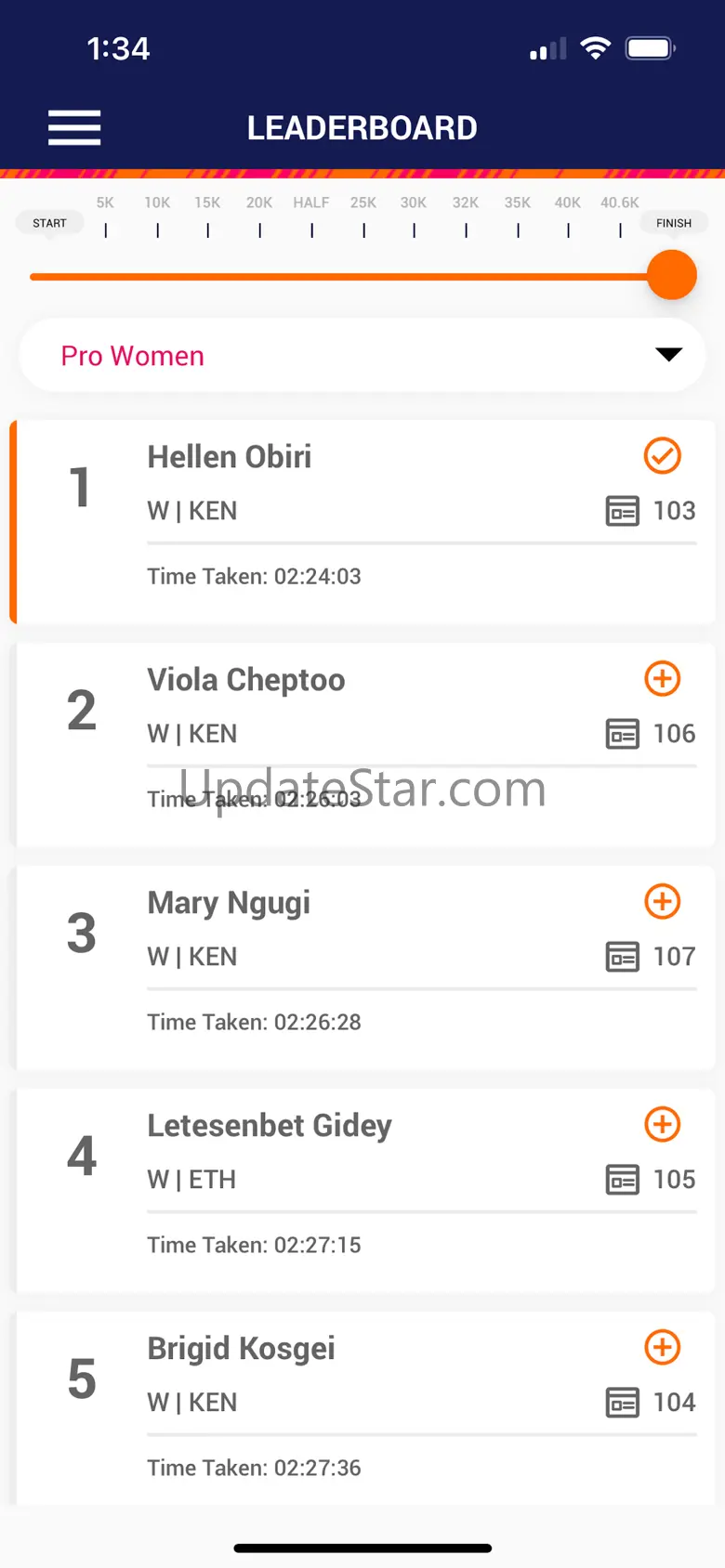Add Mary Ngugi to tracked runners
Screen dimensions: 725x1568
coord(662,902)
